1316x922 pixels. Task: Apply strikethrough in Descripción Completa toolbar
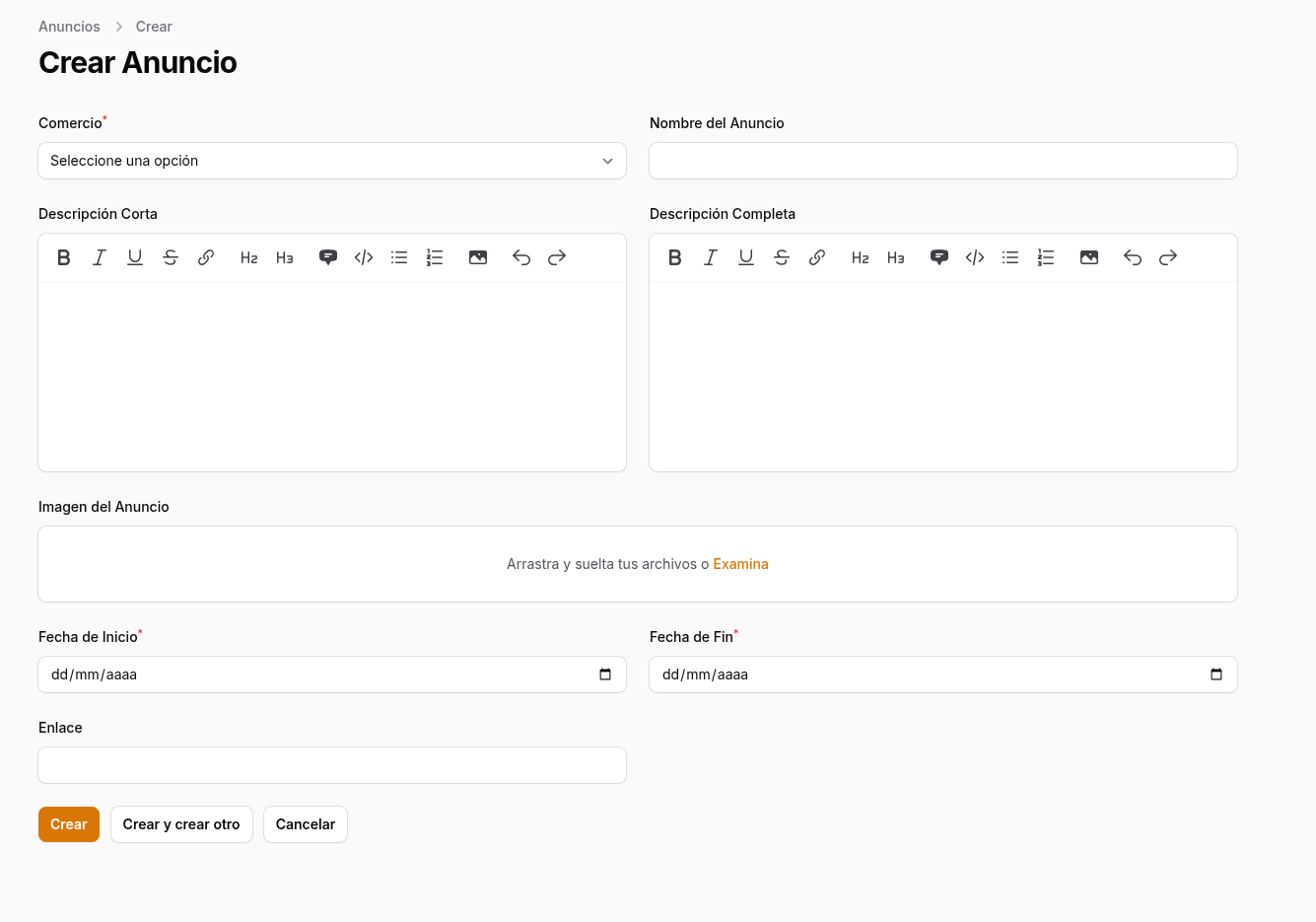point(782,257)
